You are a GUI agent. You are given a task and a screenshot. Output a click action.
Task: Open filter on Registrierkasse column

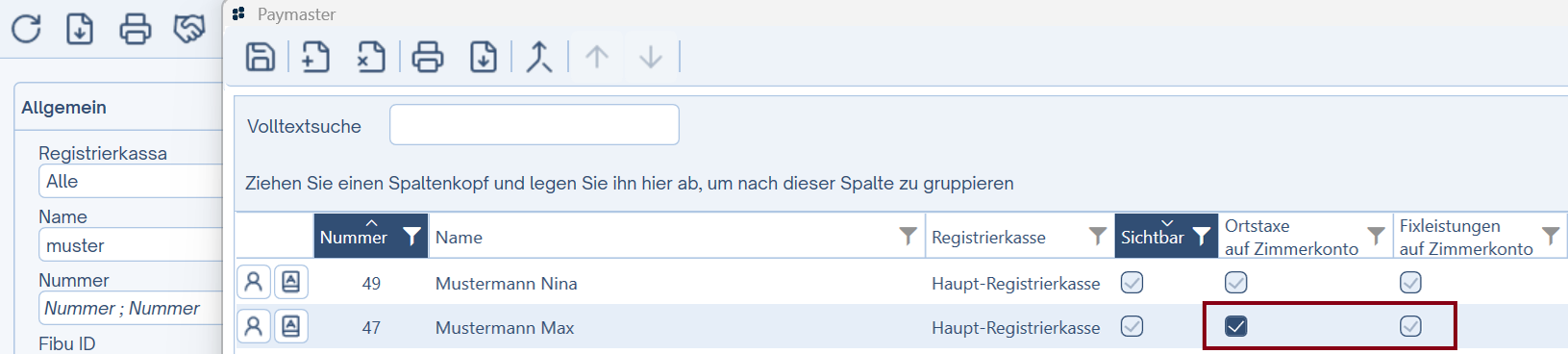pos(1097,236)
